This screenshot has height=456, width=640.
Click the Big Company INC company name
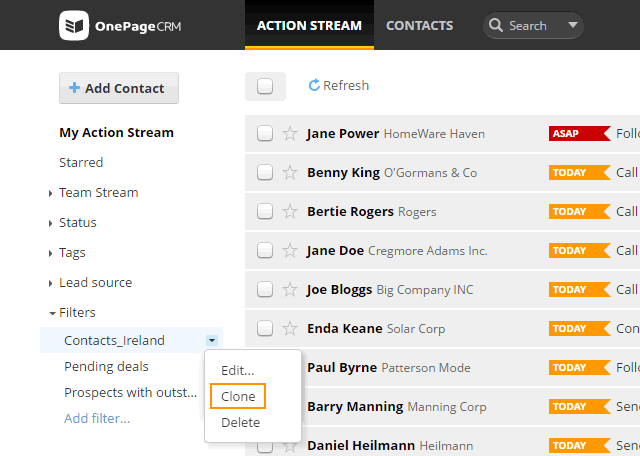[425, 290]
